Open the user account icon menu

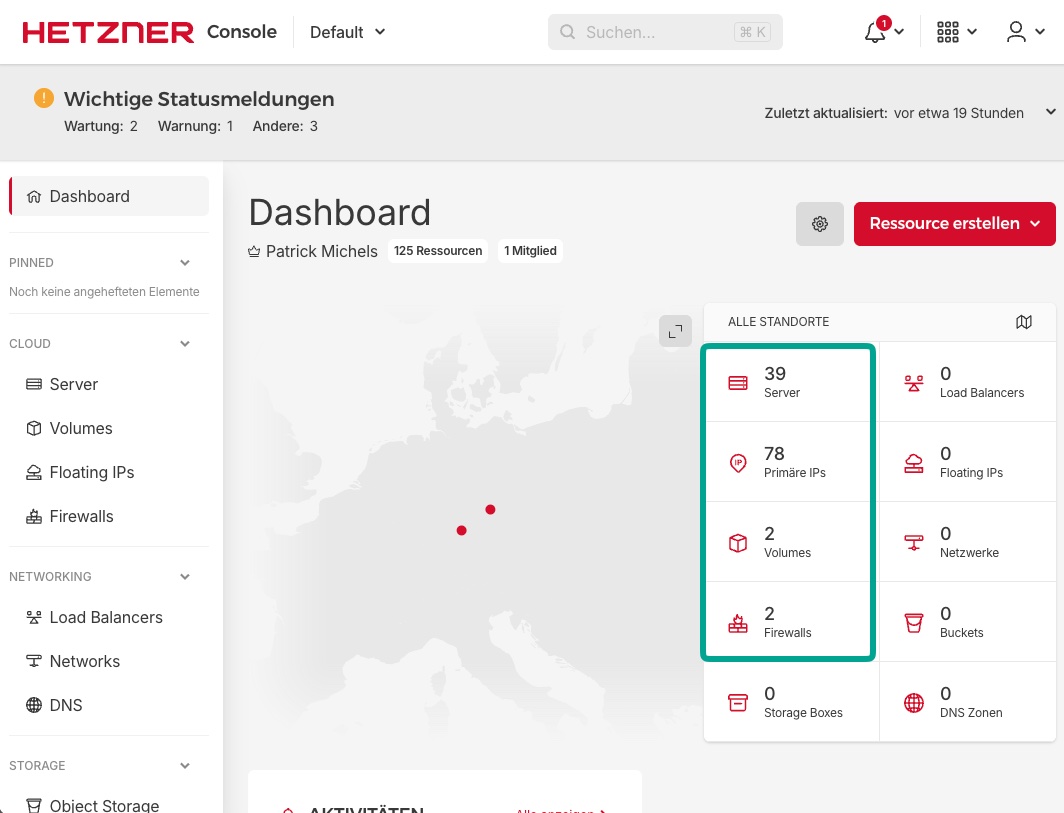pyautogui.click(x=1016, y=32)
